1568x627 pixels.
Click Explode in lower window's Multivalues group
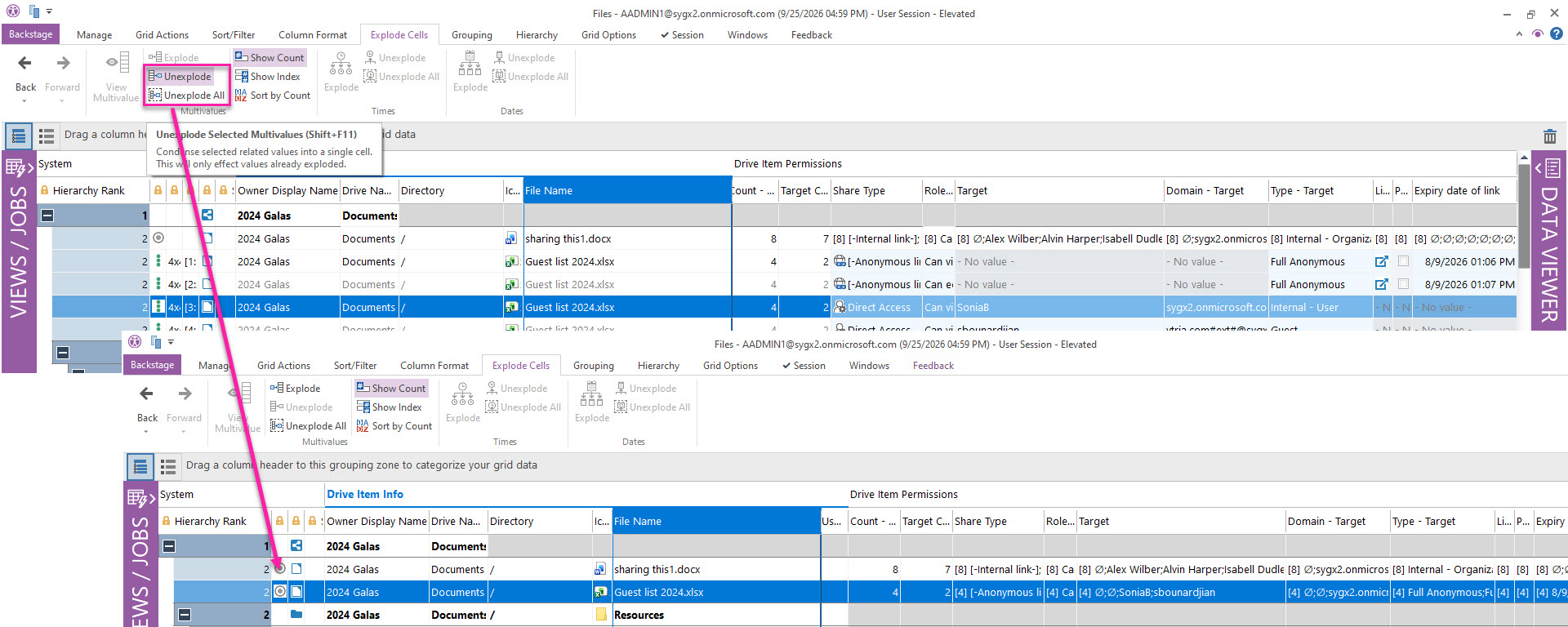point(295,389)
